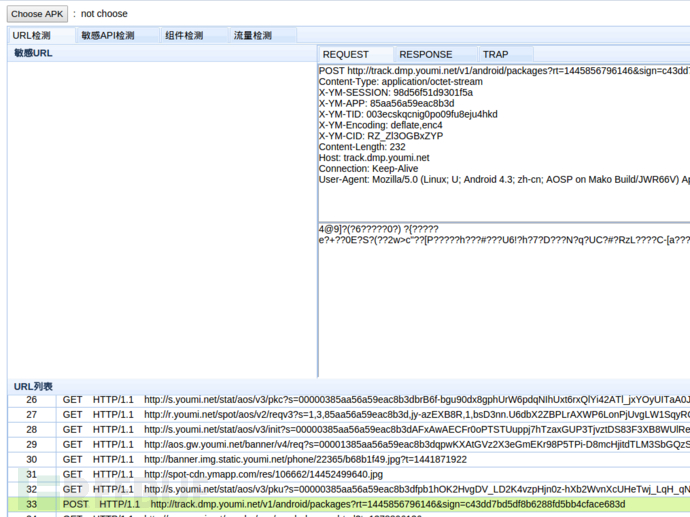Click the 敏感URL panel header

[162, 53]
